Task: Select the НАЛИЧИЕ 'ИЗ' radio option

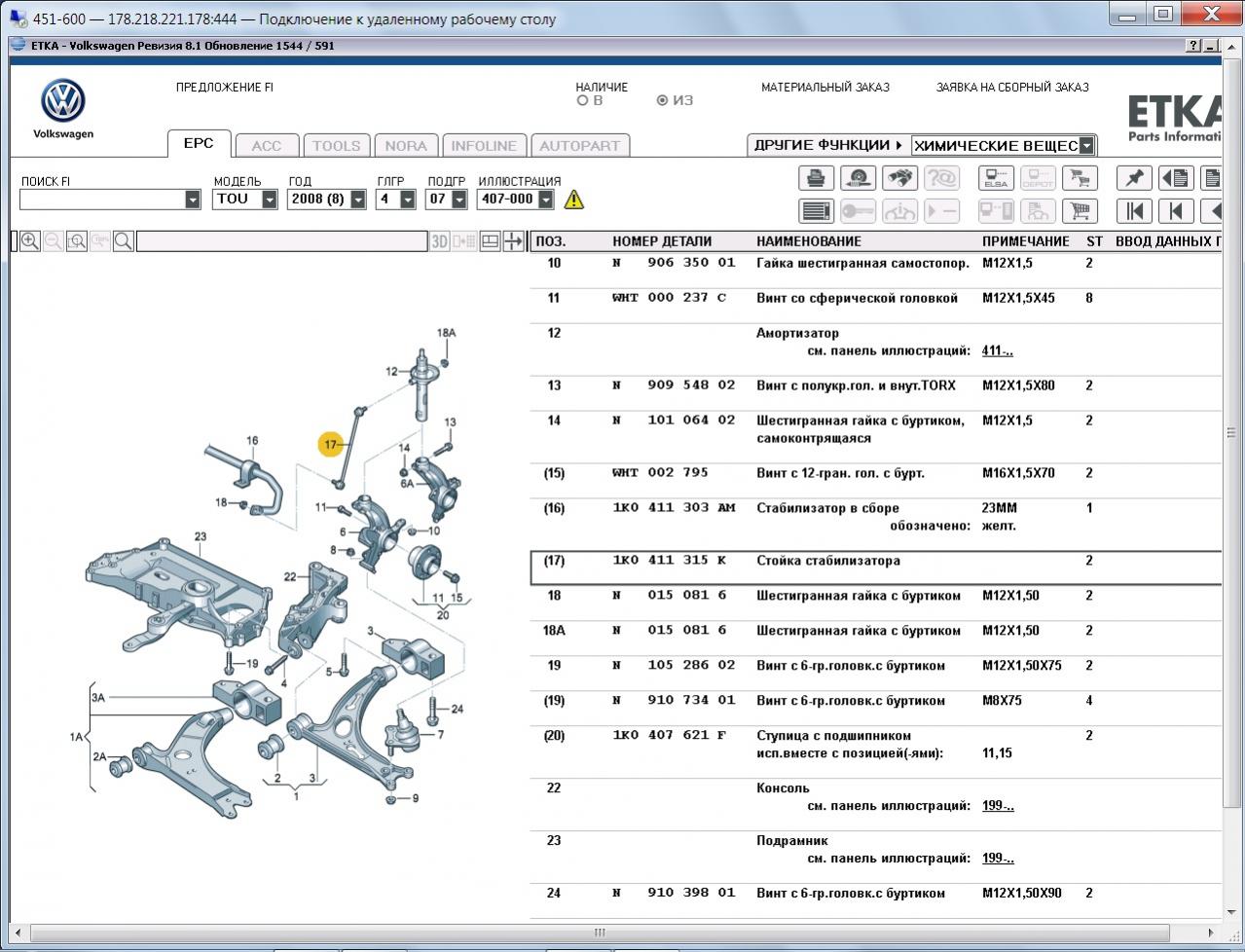Action: pyautogui.click(x=663, y=100)
